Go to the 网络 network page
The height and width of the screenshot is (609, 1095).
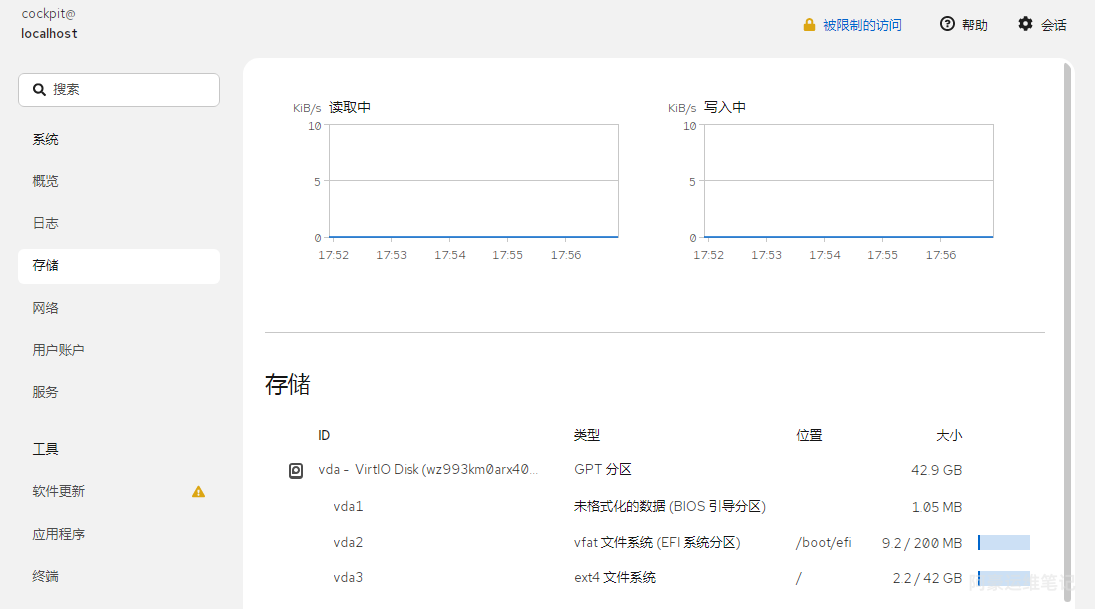(46, 308)
